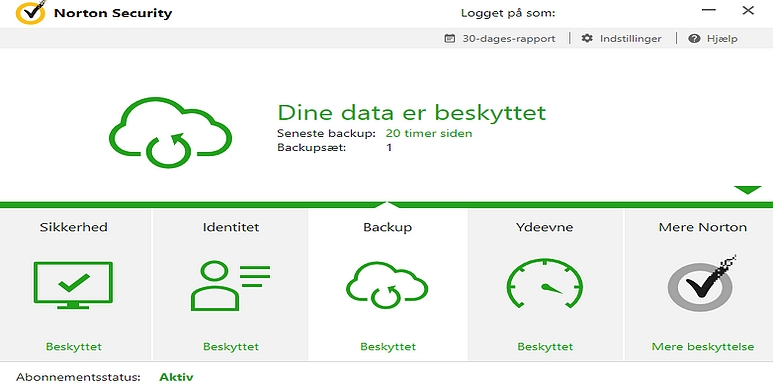The image size is (773, 389).
Task: Click the Mere Norton checkmark icon
Action: pyautogui.click(x=702, y=284)
